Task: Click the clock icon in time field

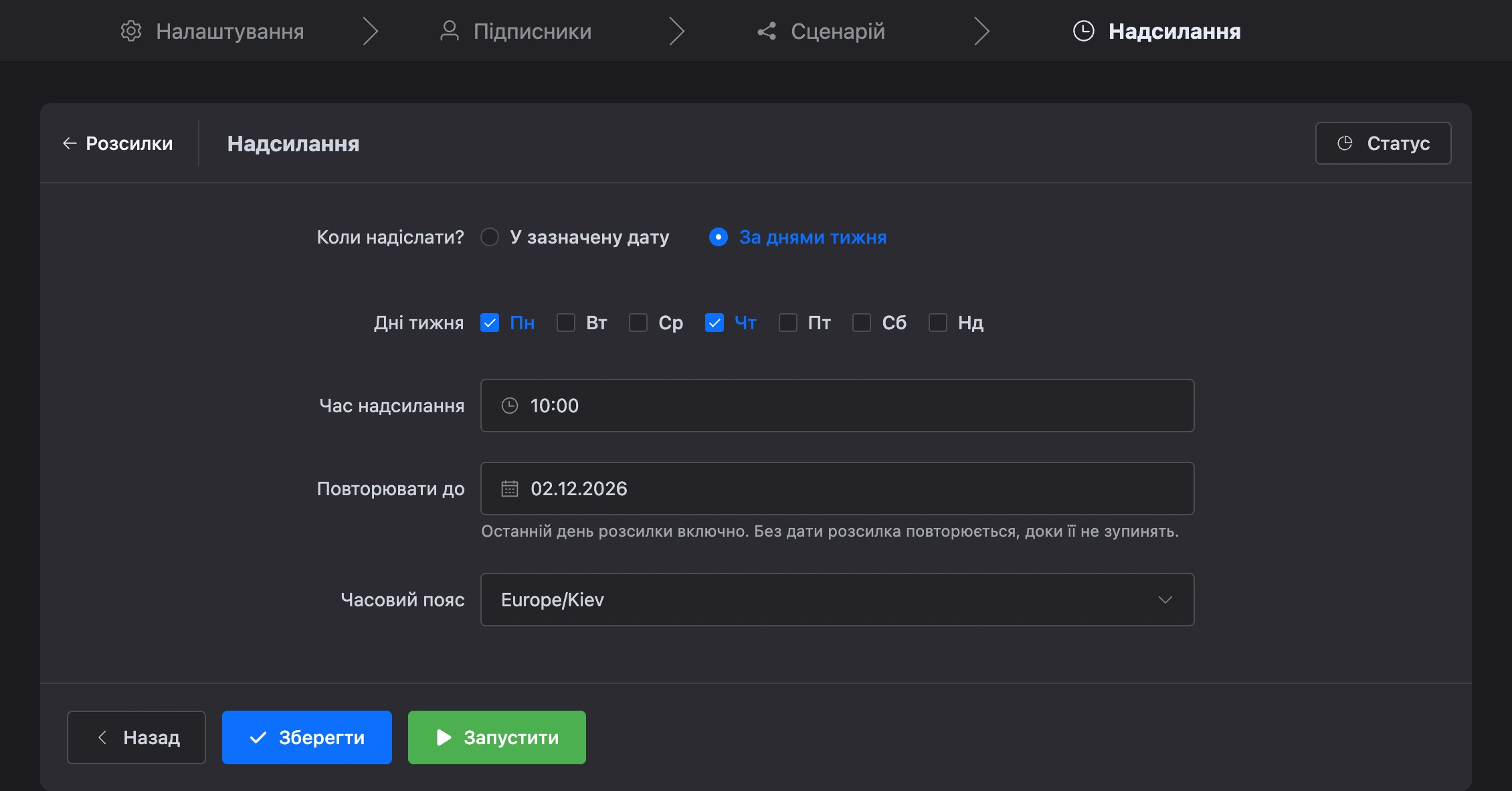Action: click(510, 406)
